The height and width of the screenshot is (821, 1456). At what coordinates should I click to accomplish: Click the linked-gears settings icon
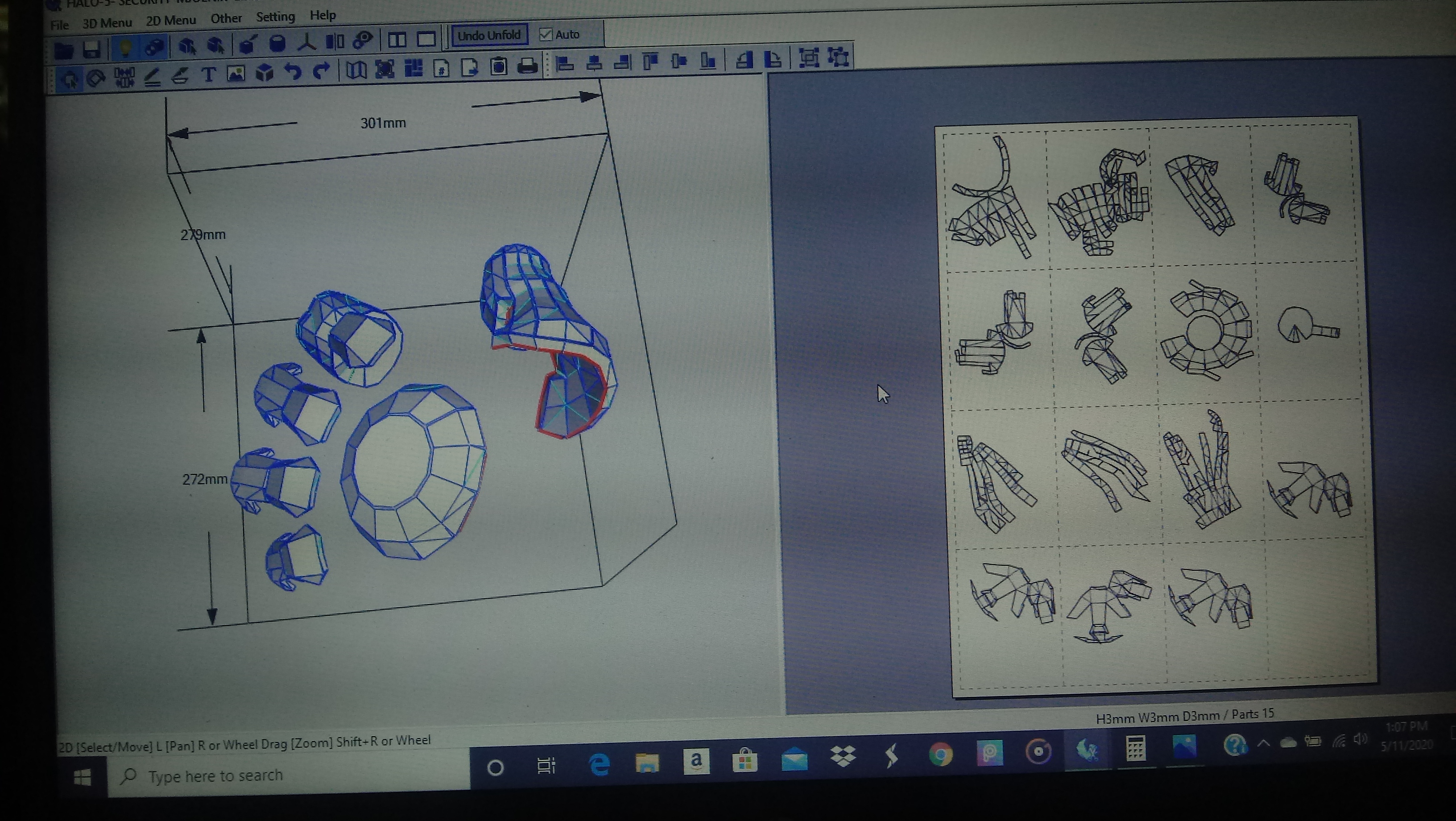pos(363,40)
